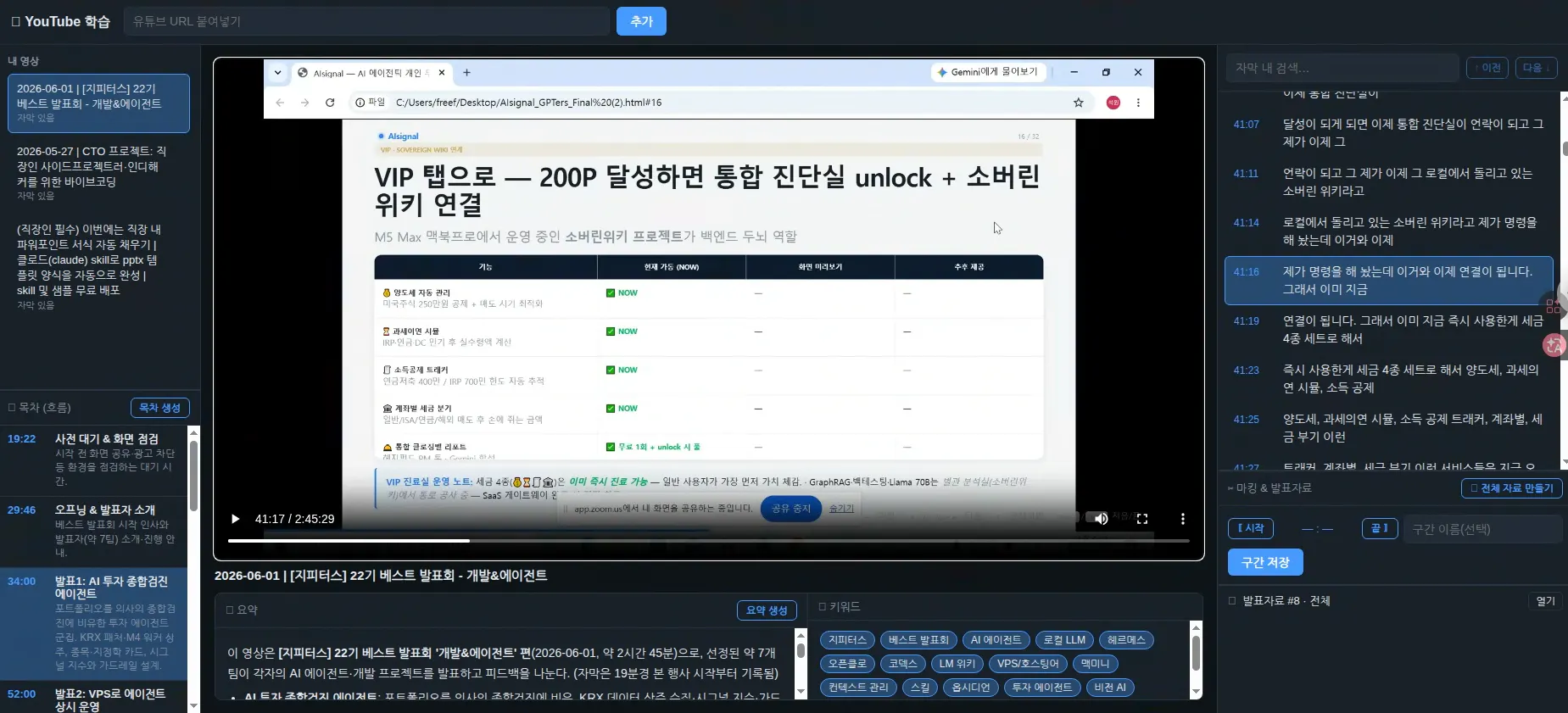Select the 지피터스 keyword tag
Image resolution: width=1568 pixels, height=713 pixels.
[847, 640]
